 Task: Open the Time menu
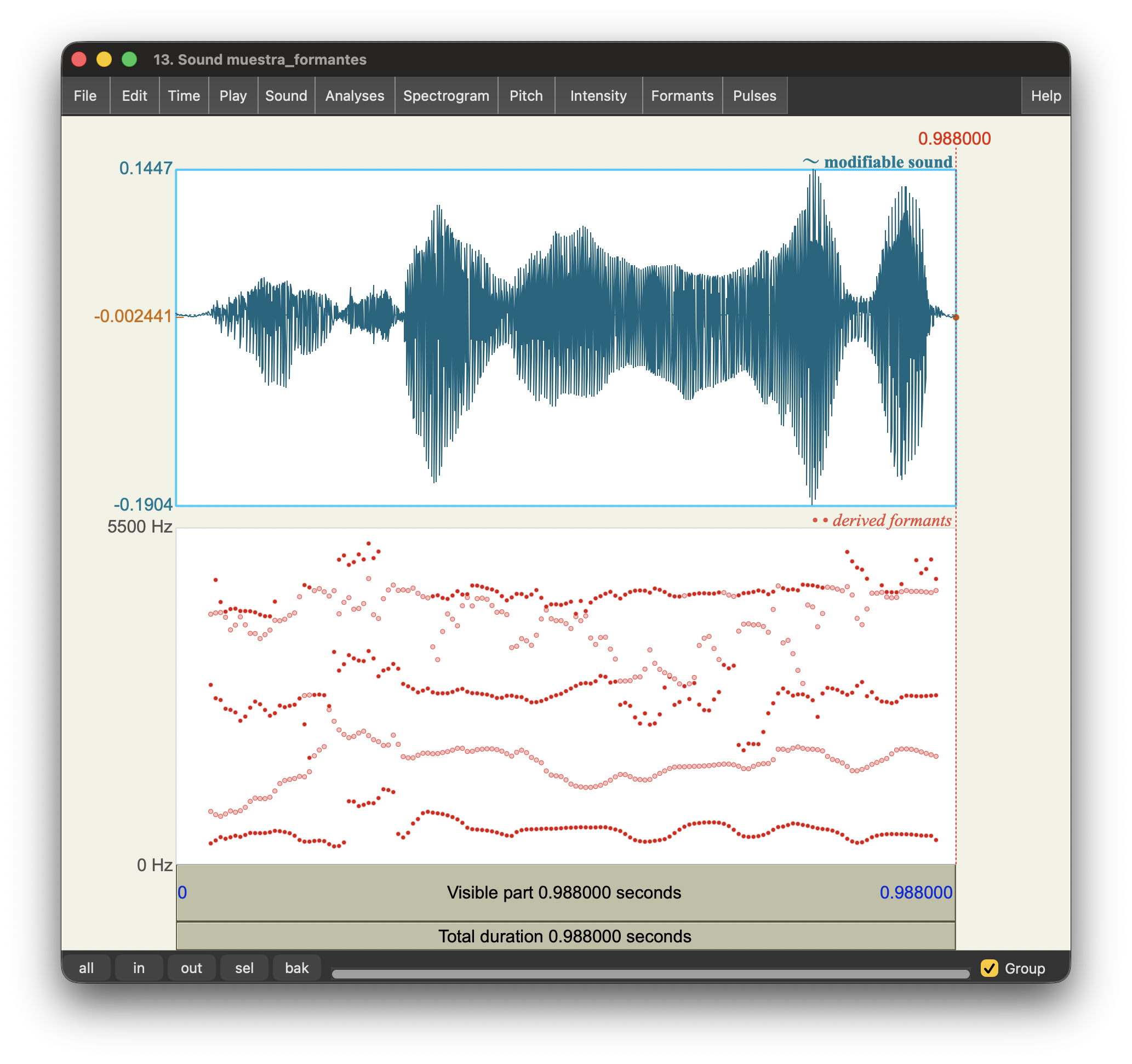point(184,96)
